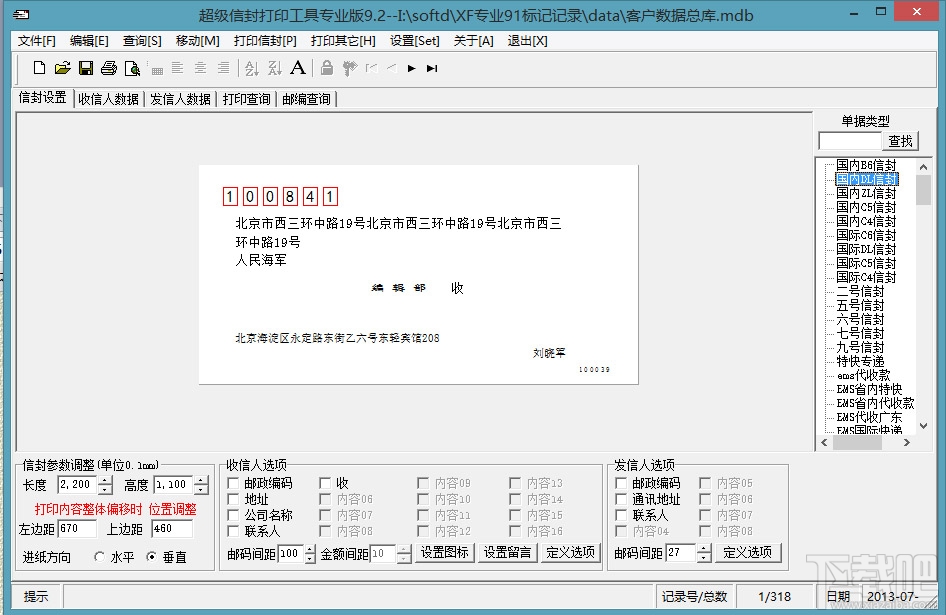Image resolution: width=946 pixels, height=615 pixels.
Task: Click the 单据类型 search input field
Action: (x=850, y=141)
